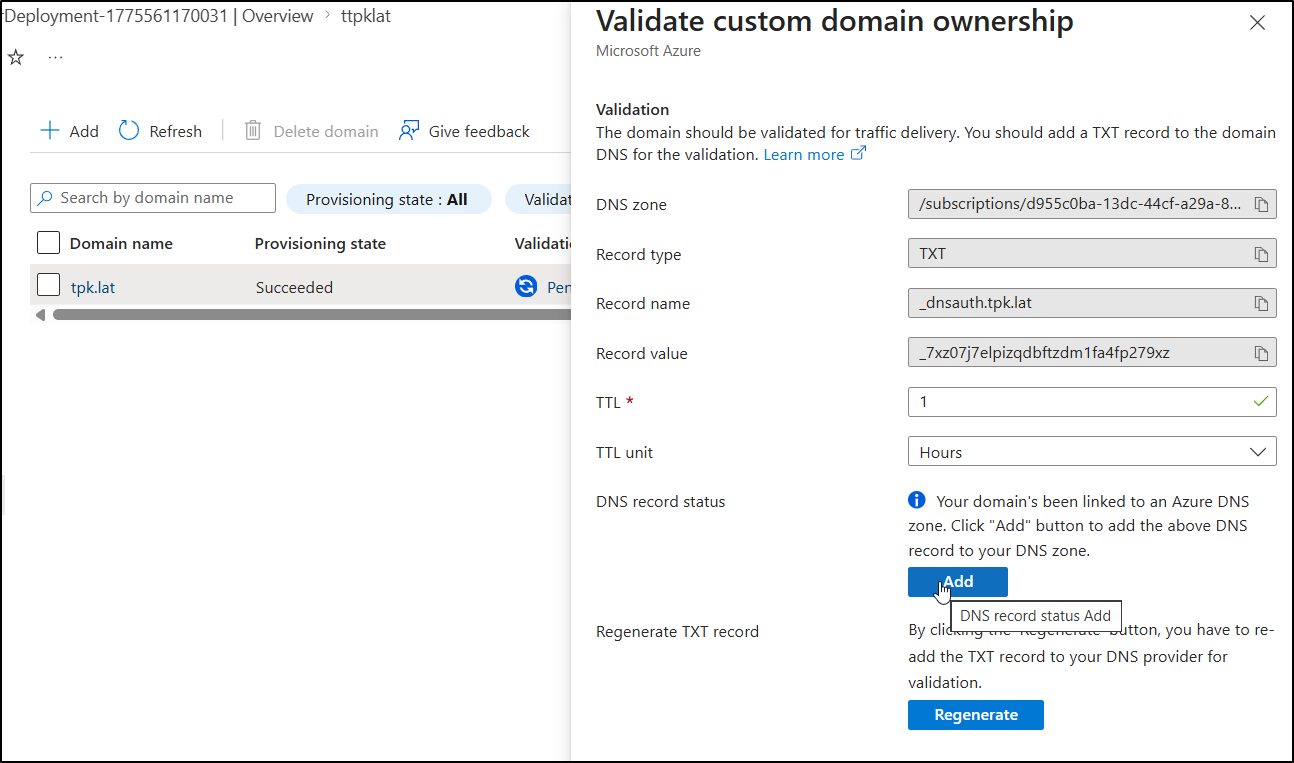Screen dimensions: 1294x763
Task: Click the pending validation state icon
Action: 525,287
